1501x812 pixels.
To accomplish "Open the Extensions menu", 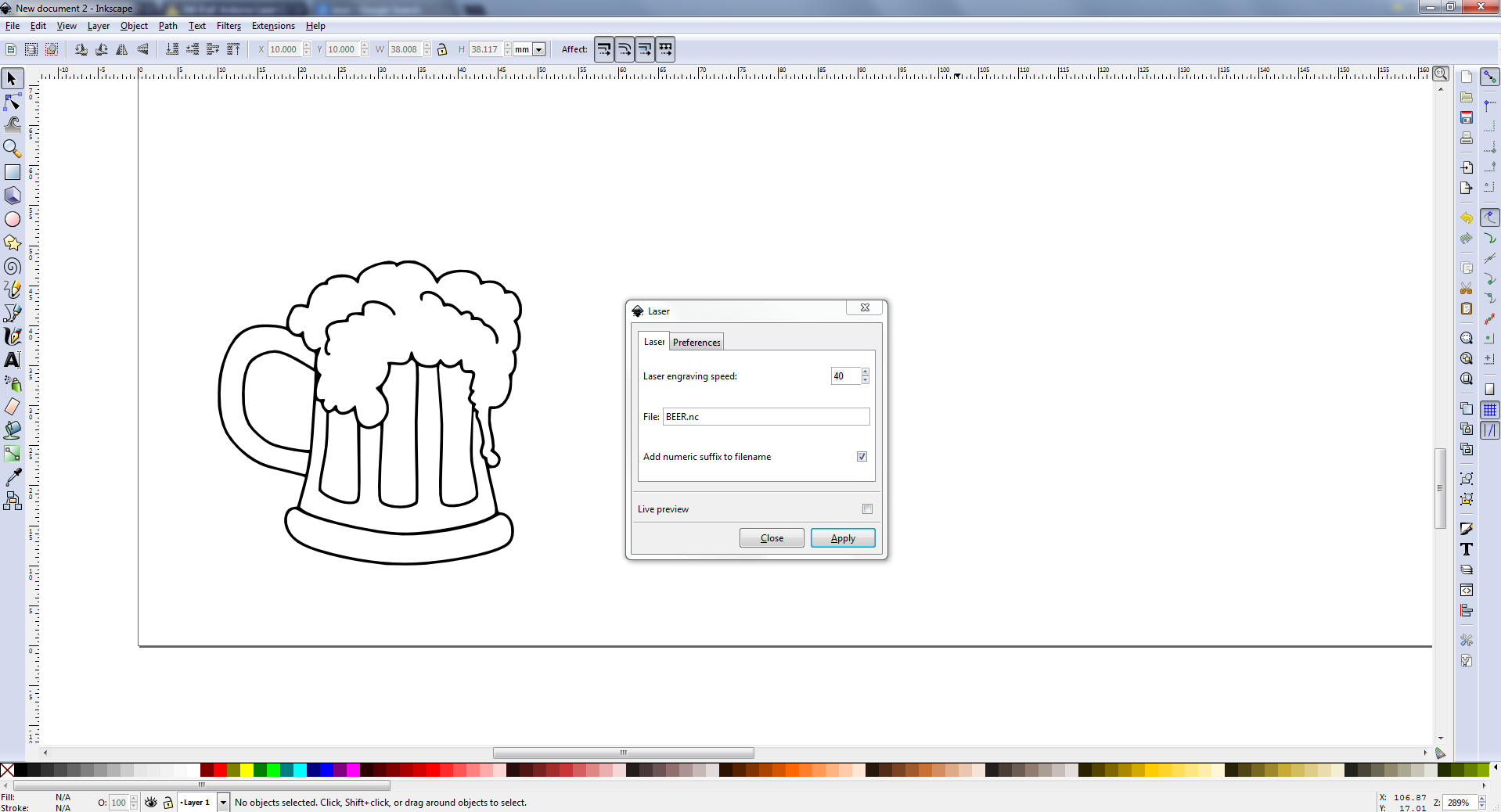I will point(273,26).
